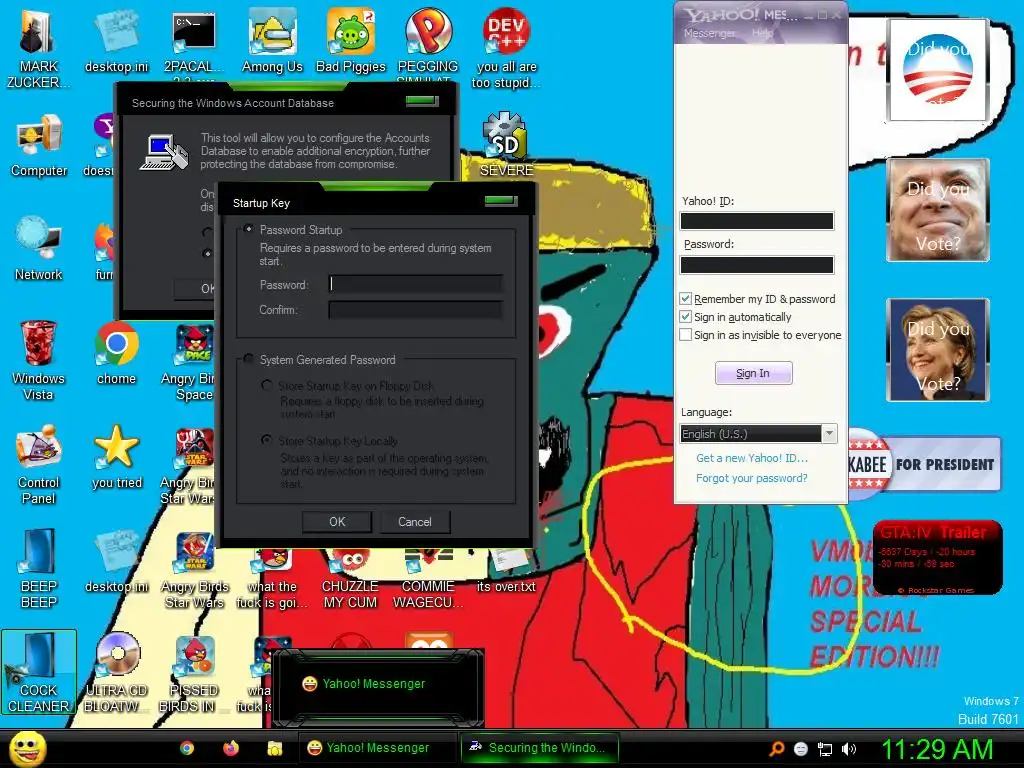The height and width of the screenshot is (768, 1024).
Task: Open the Messenger menu in Yahoo window
Action: tap(709, 33)
